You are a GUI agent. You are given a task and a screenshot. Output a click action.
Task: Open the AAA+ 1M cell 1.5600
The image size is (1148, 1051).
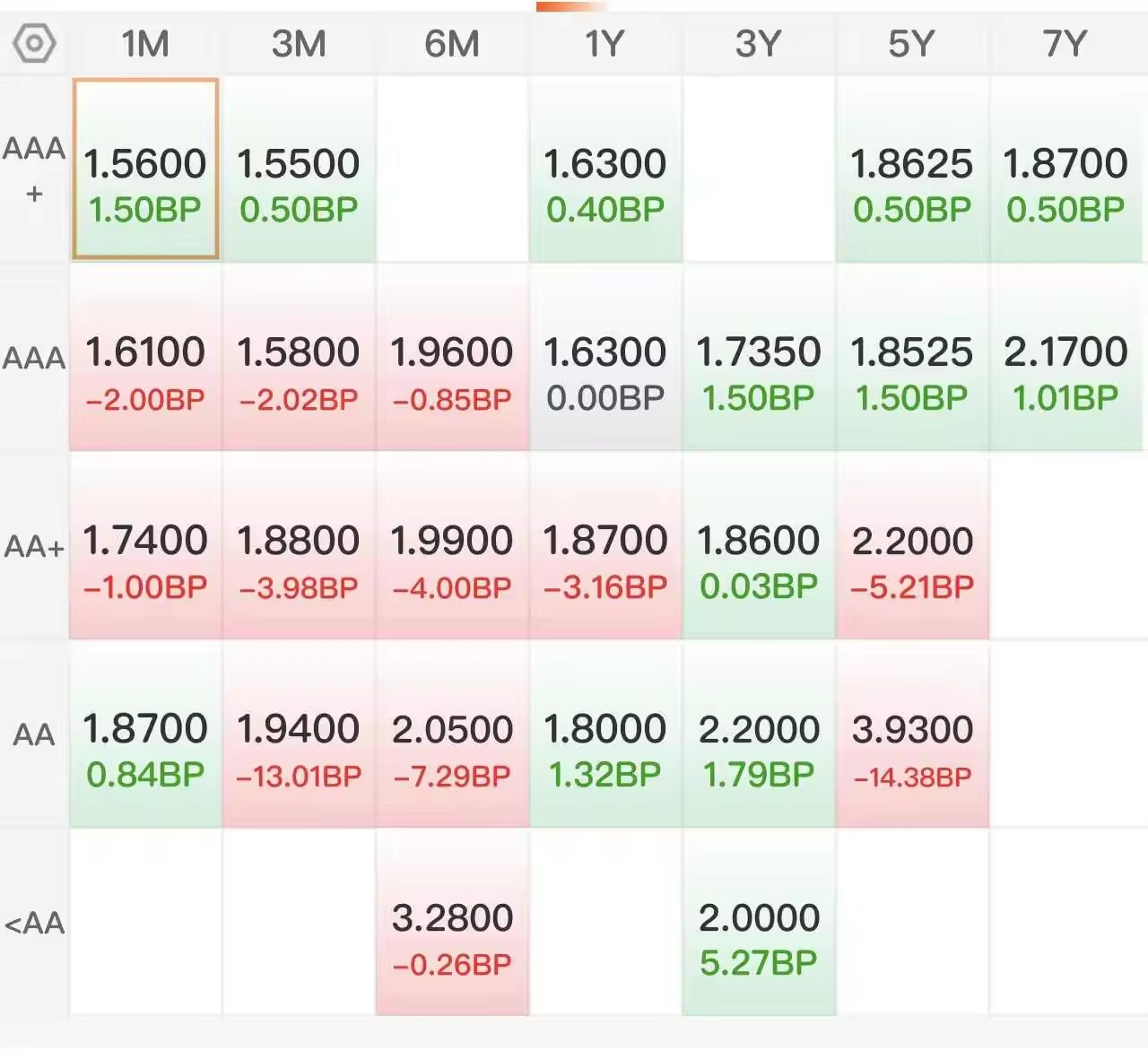[x=145, y=169]
